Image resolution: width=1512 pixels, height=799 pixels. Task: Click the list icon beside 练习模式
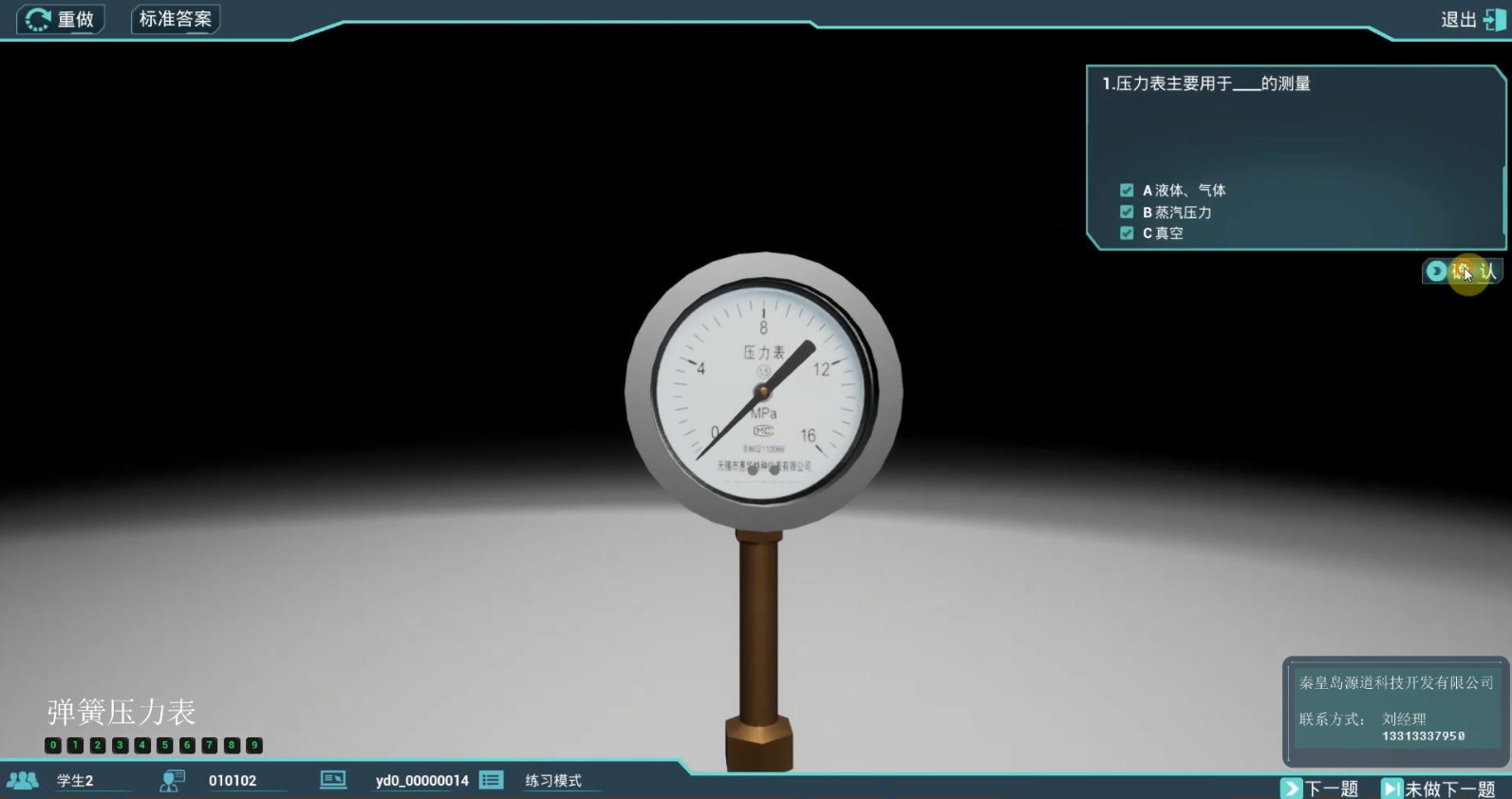491,780
